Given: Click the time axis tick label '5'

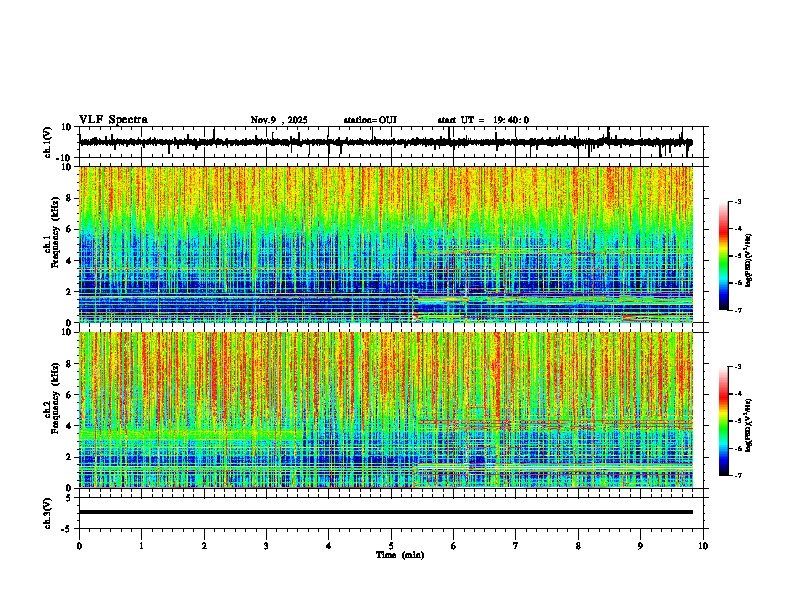Looking at the screenshot, I should (x=391, y=546).
